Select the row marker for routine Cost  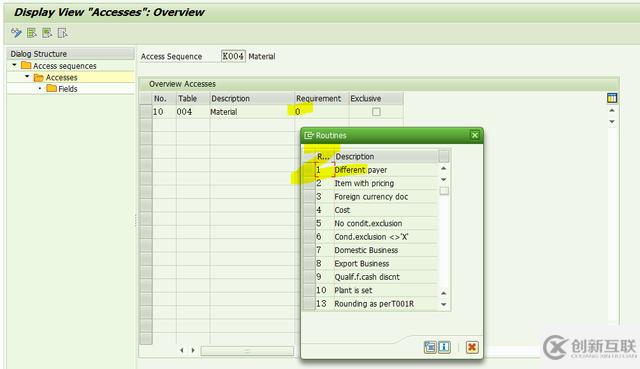pyautogui.click(x=309, y=210)
